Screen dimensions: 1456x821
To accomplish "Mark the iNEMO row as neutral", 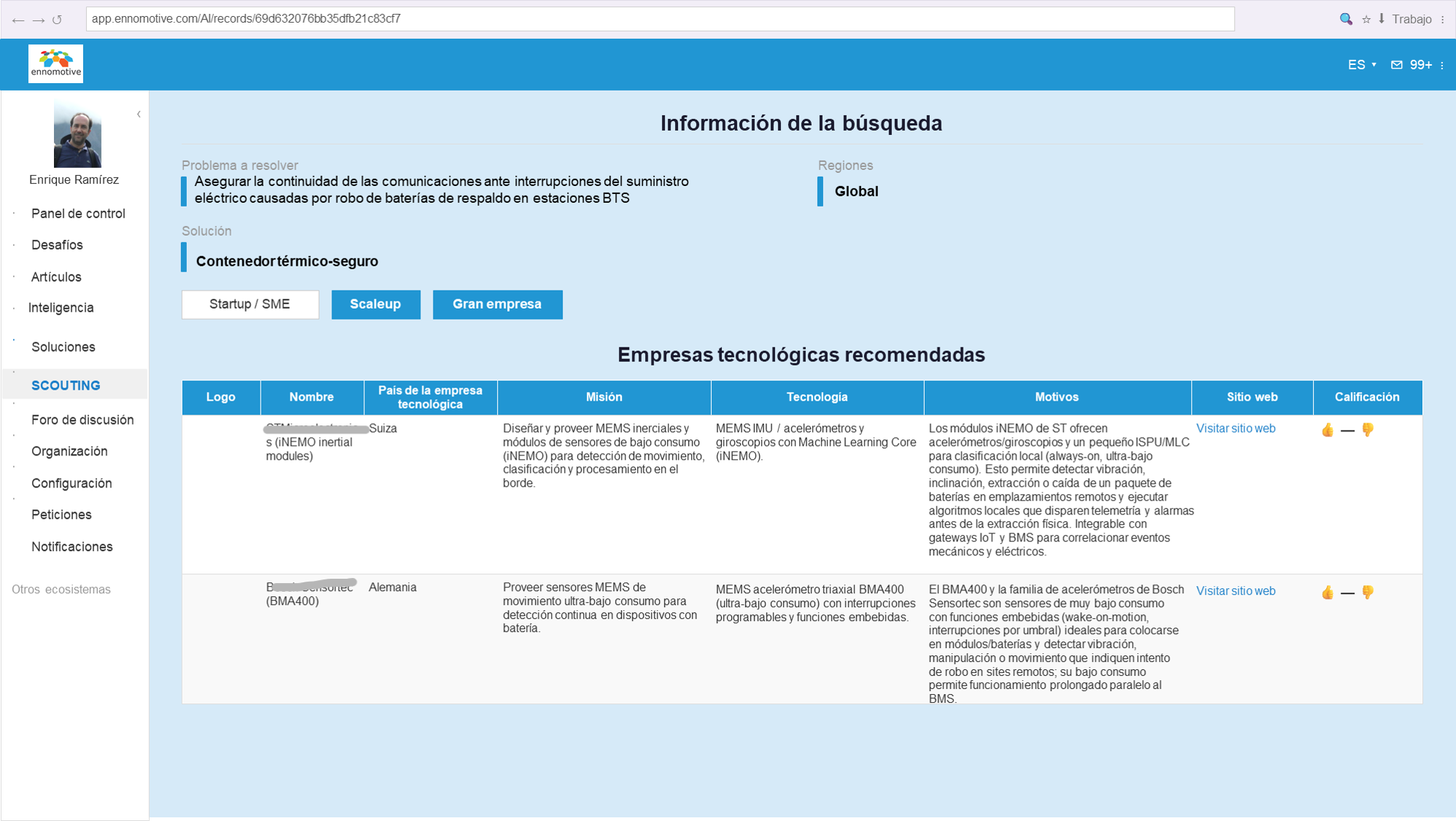I will 1348,431.
